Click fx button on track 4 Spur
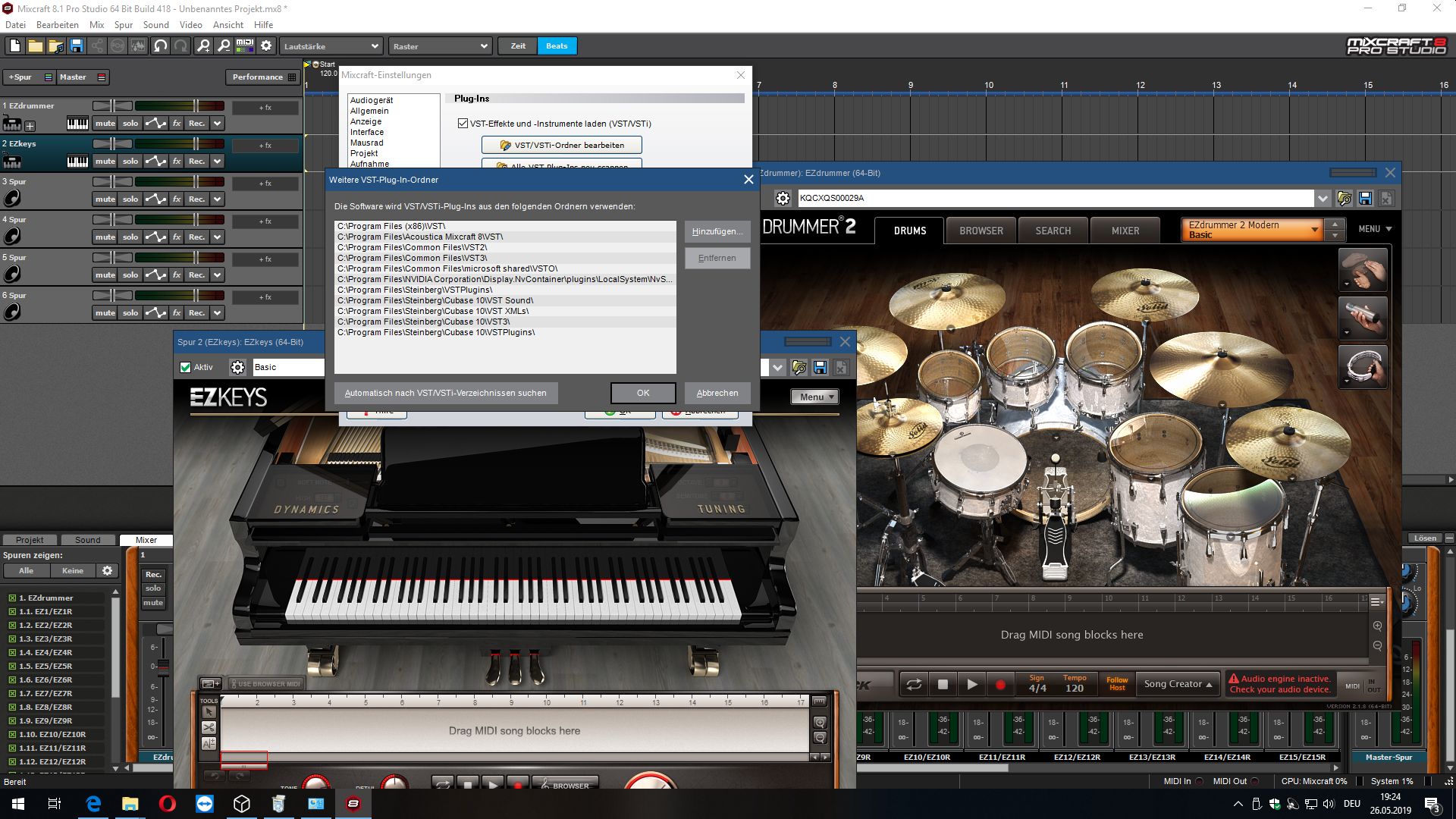 177,237
